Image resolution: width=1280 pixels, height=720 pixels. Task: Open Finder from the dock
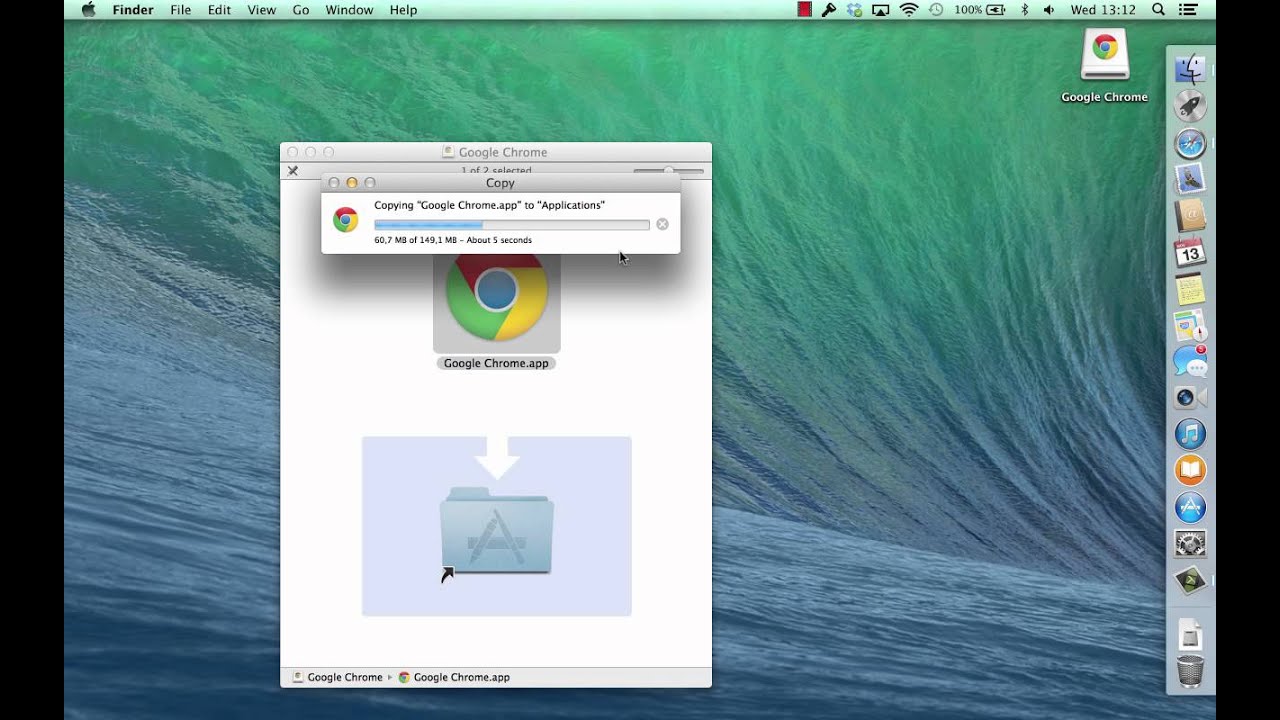(1190, 69)
